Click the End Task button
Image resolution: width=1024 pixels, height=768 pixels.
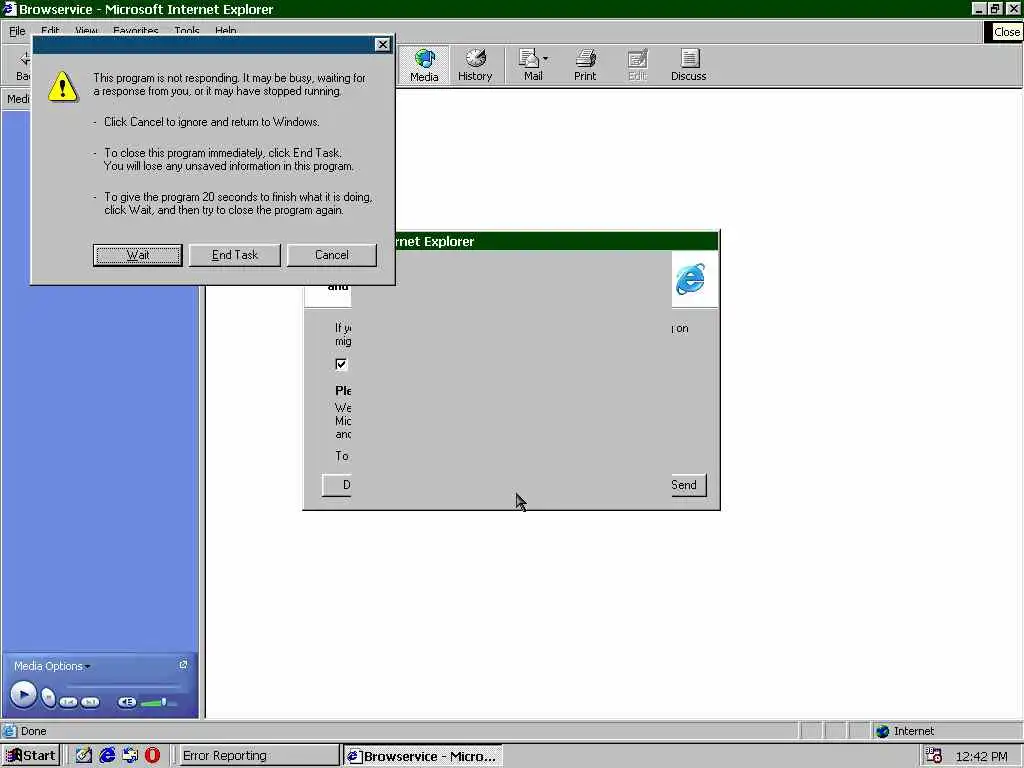point(234,255)
